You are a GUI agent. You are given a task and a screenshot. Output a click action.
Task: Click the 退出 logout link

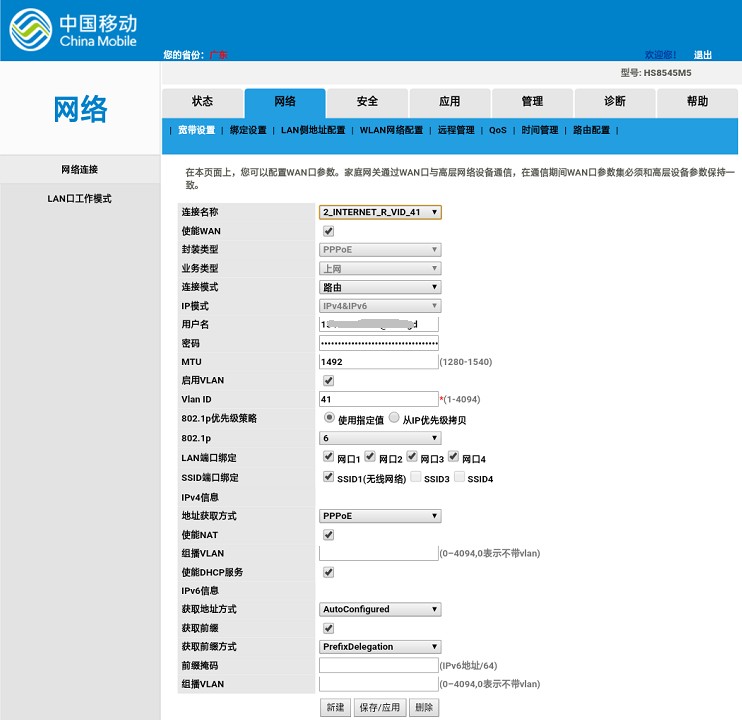click(703, 55)
